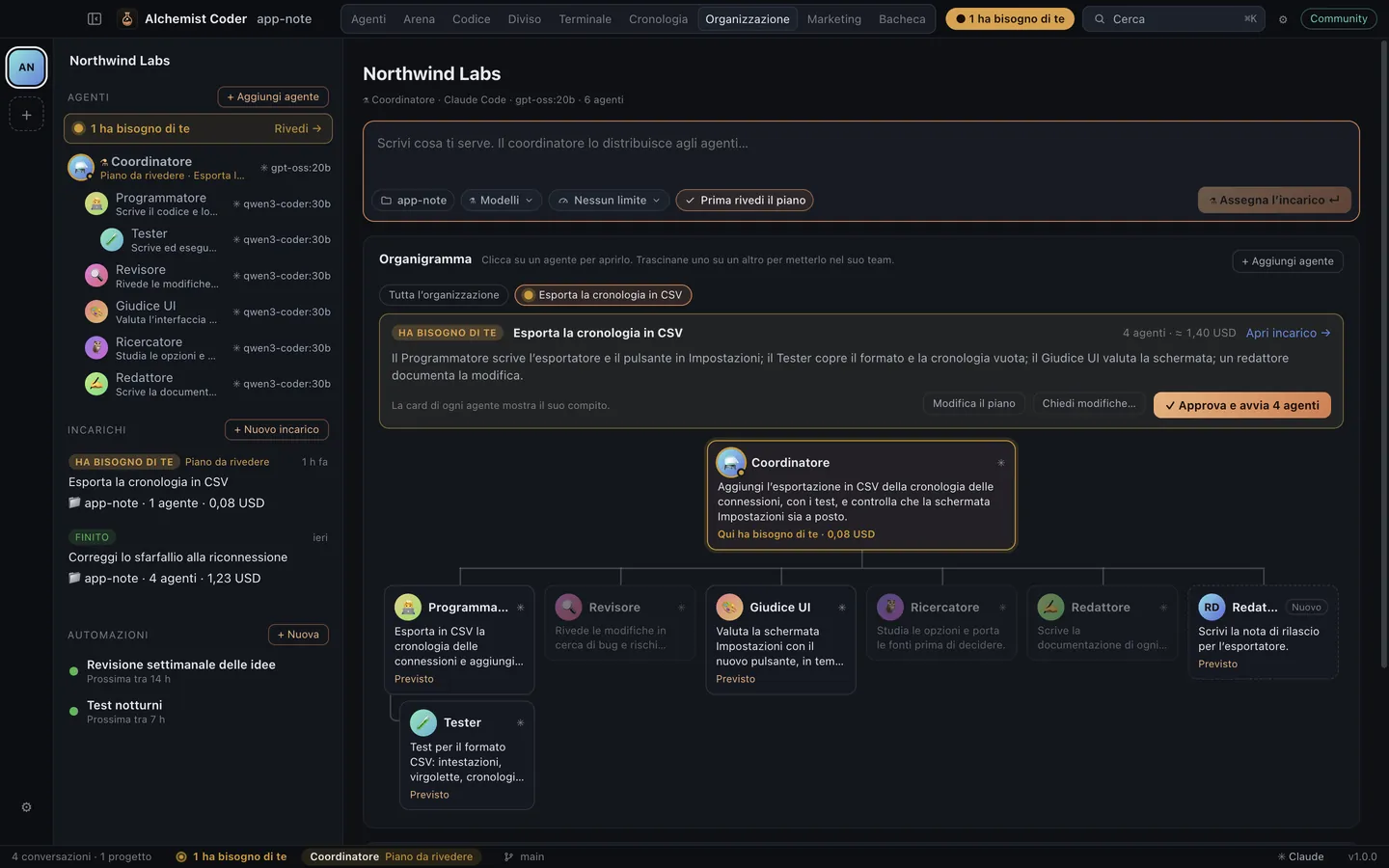Open the Nessun limite dropdown
The width and height of the screenshot is (1389, 868).
610,200
